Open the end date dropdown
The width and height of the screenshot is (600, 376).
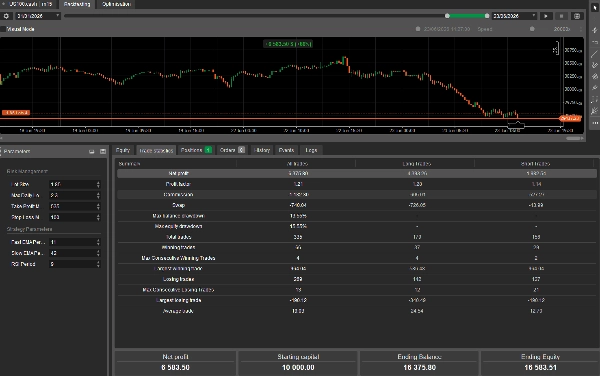(x=534, y=16)
